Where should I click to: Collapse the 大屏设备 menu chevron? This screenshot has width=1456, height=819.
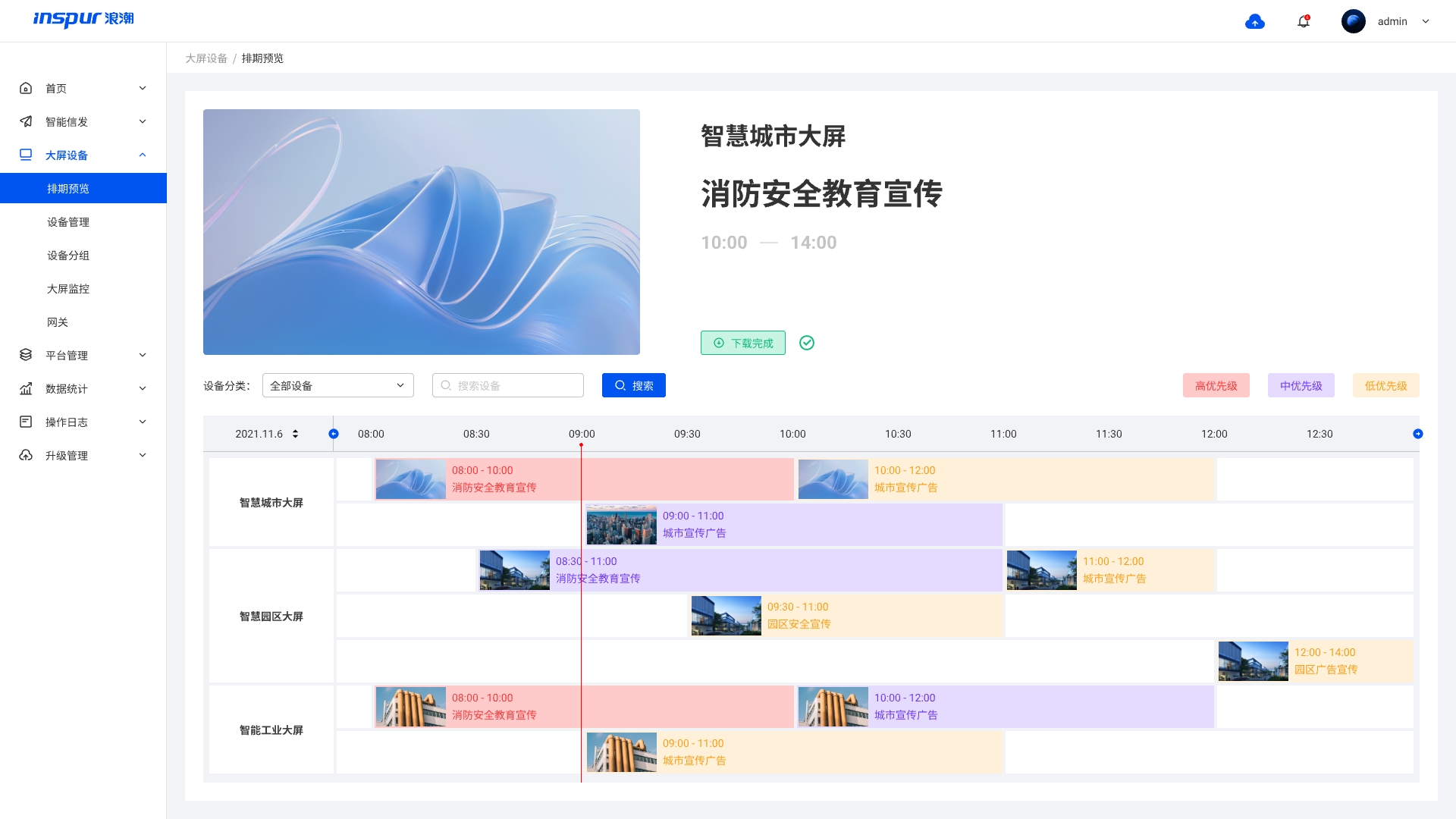[143, 155]
